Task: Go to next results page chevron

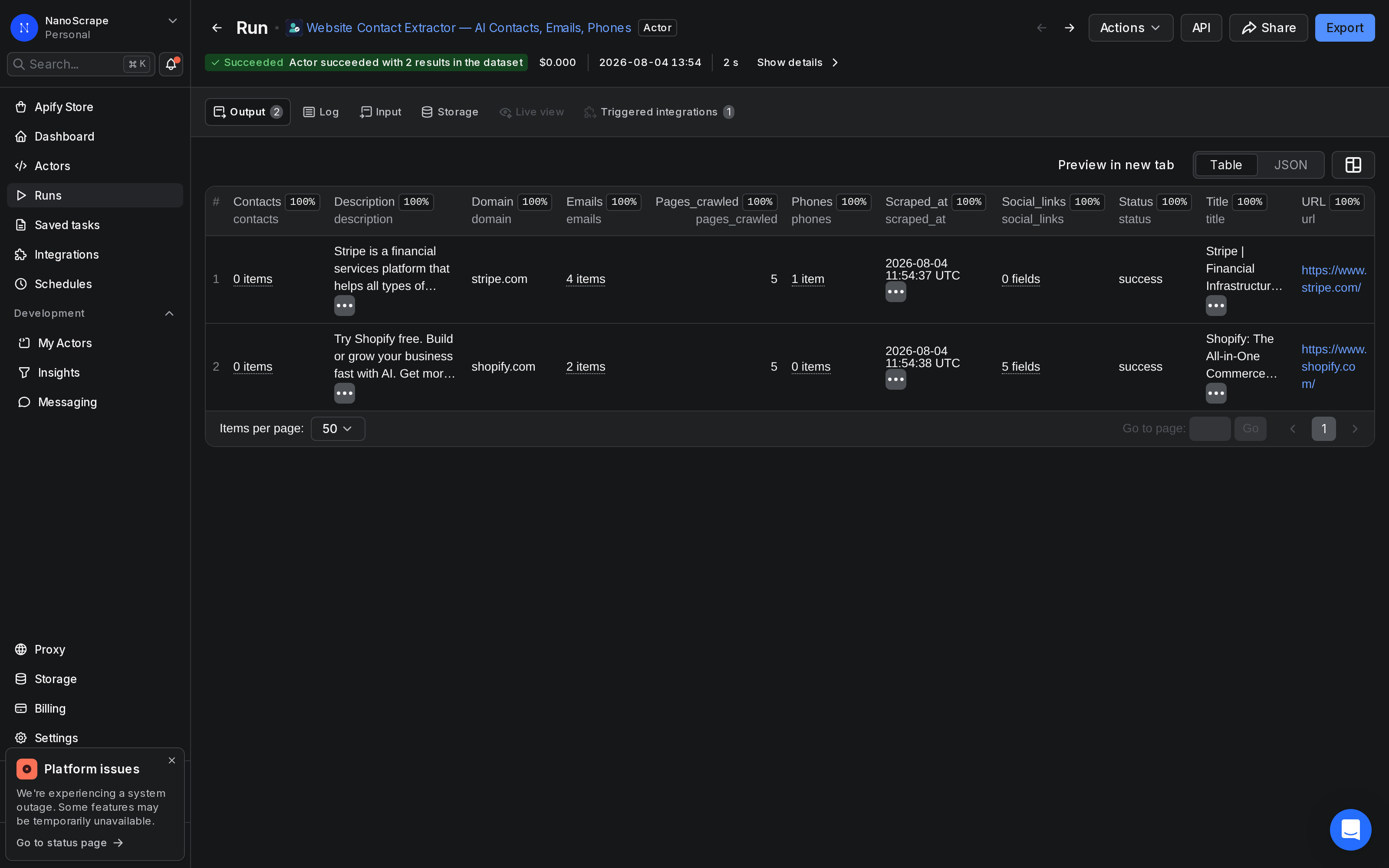Action: click(x=1355, y=429)
